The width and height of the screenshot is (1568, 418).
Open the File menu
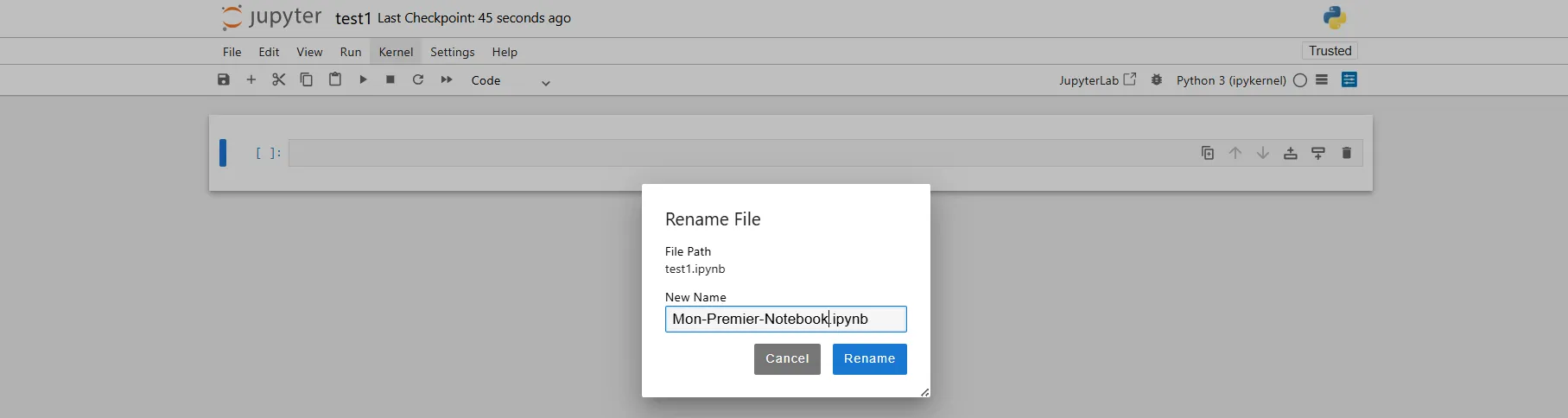(232, 52)
